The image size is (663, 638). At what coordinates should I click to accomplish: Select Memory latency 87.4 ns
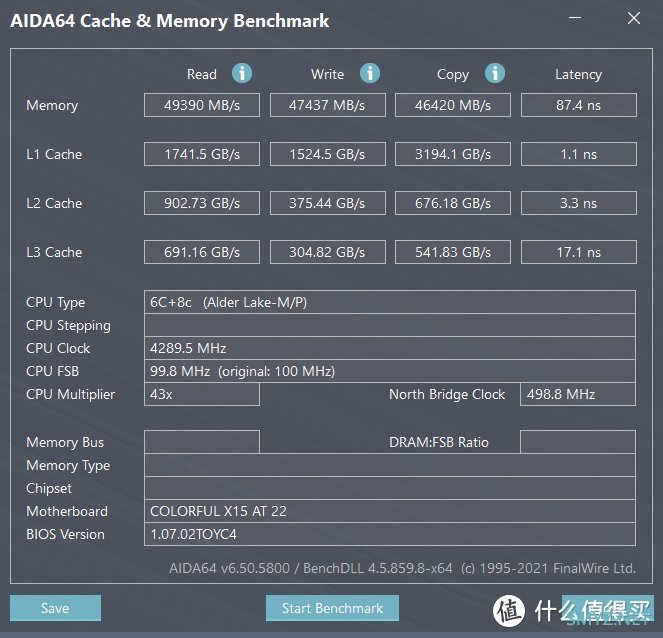[579, 105]
